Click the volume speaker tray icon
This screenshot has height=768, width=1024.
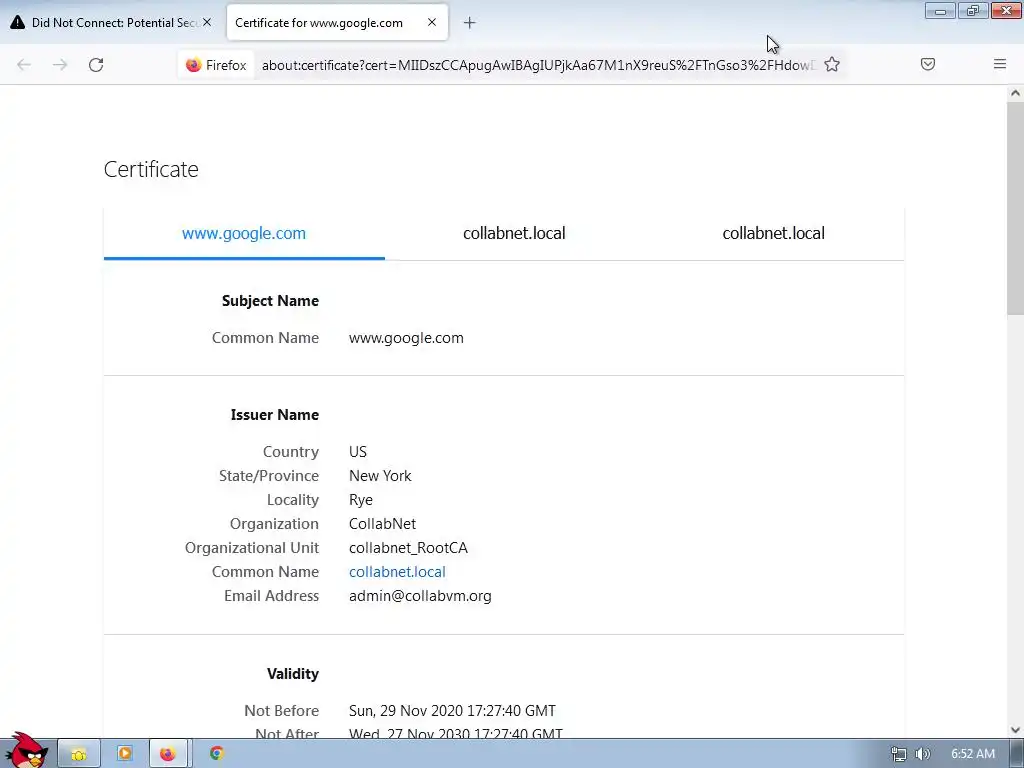pyautogui.click(x=922, y=754)
